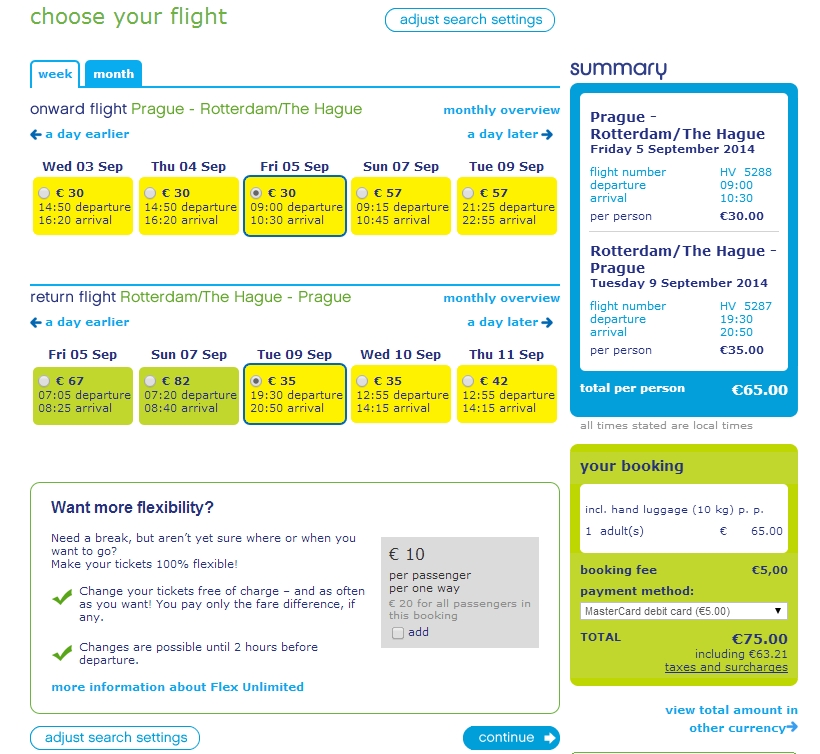Open onward flight monthly overview
820x754 pixels.
501,110
